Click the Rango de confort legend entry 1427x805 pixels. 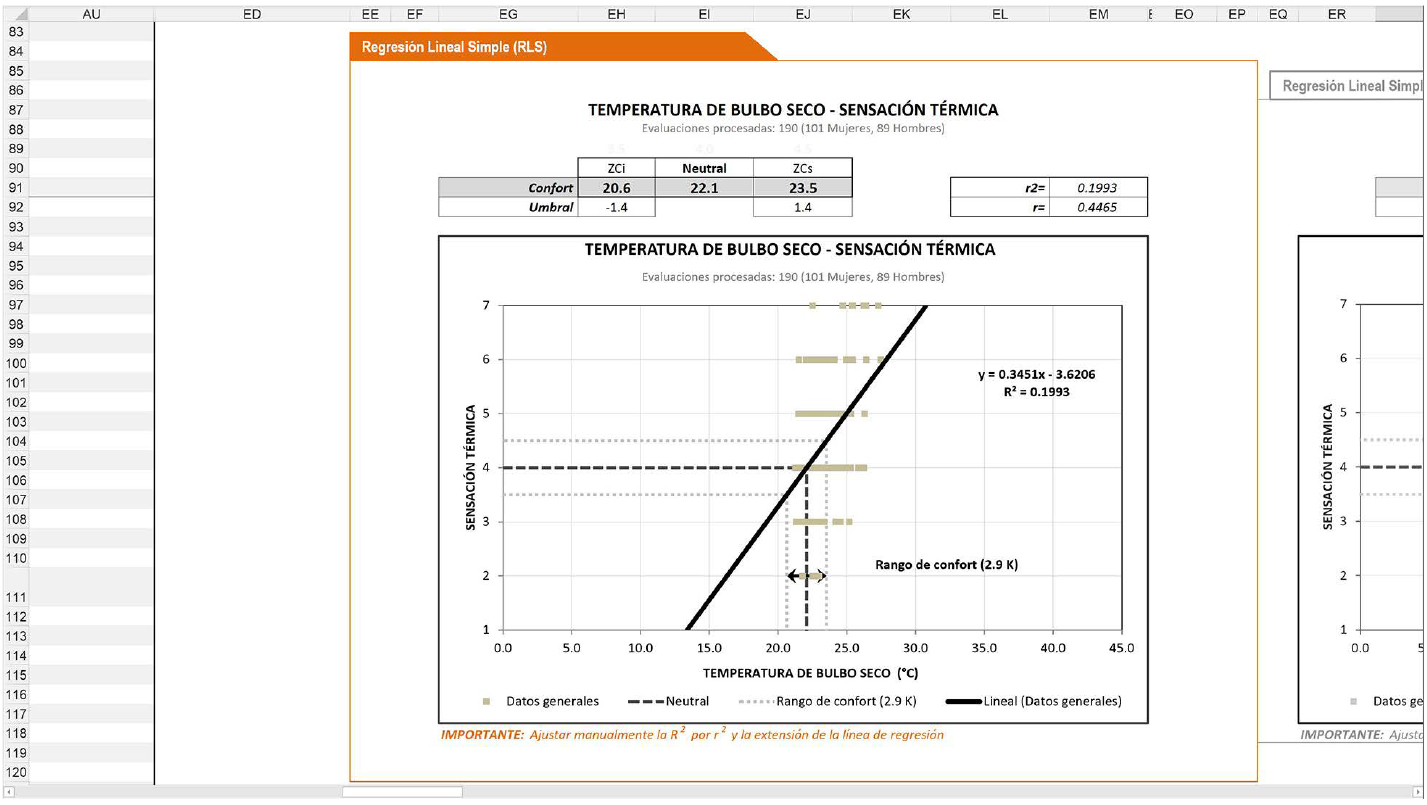[x=826, y=701]
